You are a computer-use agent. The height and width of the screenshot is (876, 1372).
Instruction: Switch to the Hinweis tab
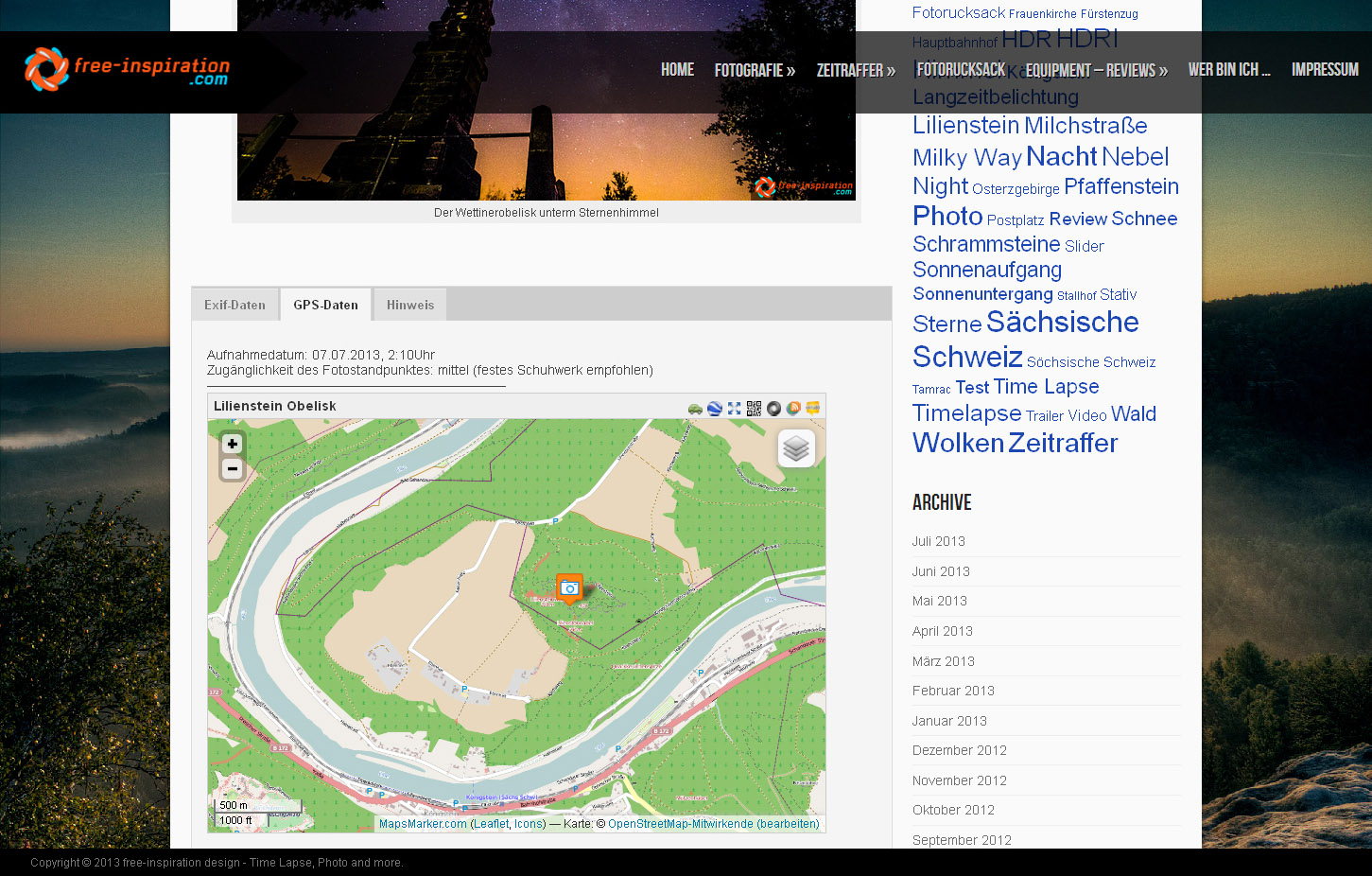point(410,305)
